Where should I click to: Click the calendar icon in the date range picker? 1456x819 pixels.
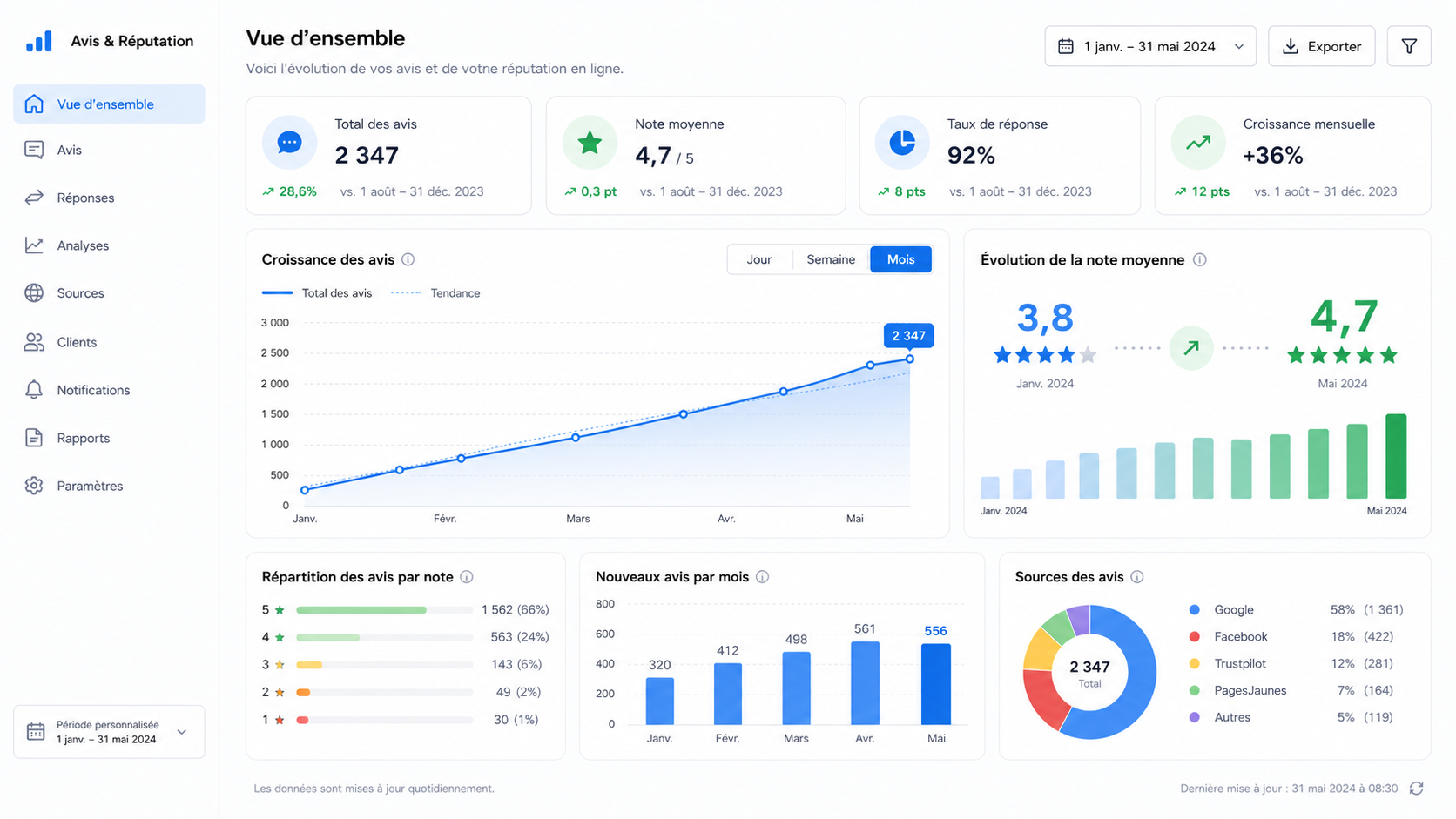point(1066,46)
